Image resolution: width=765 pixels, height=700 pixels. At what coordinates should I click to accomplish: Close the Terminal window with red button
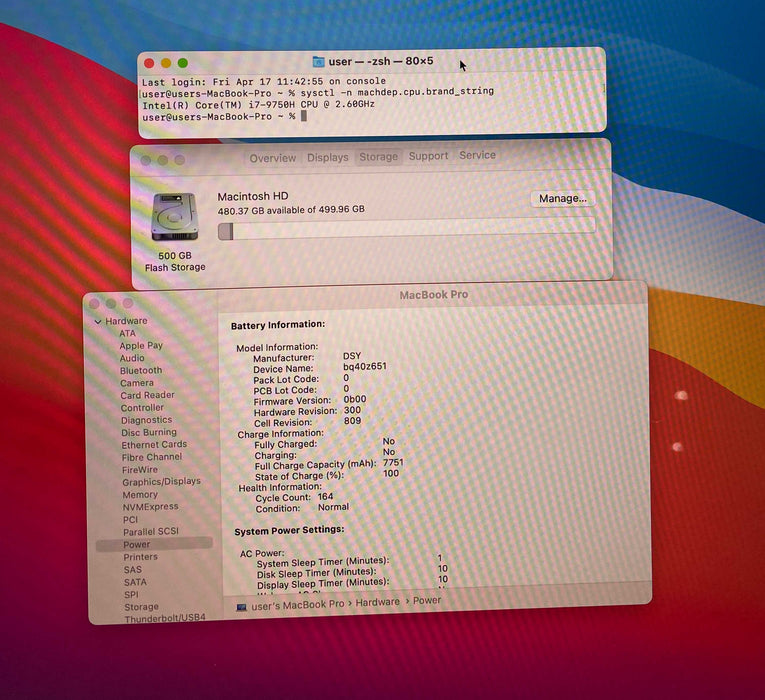149,63
